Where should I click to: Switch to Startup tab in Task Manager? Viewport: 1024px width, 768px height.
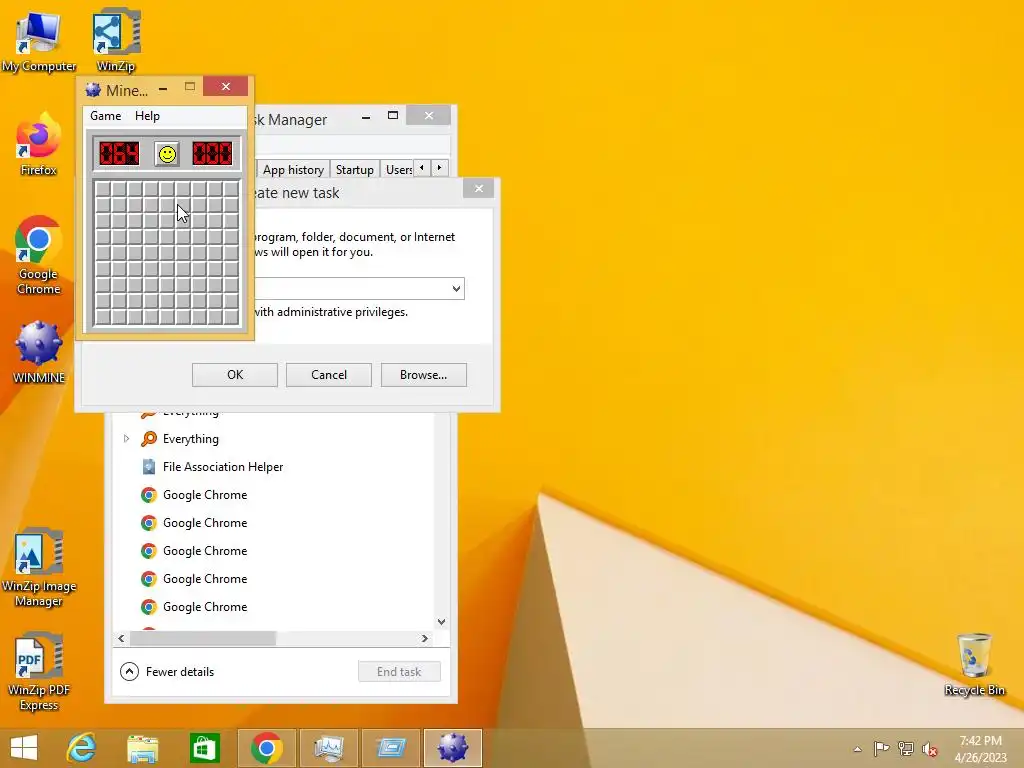click(355, 170)
